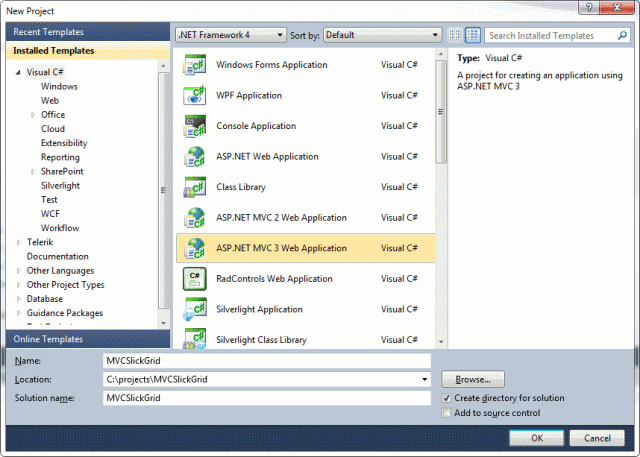This screenshot has width=640, height=457.
Task: Open the Online Templates section
Action: coord(88,339)
